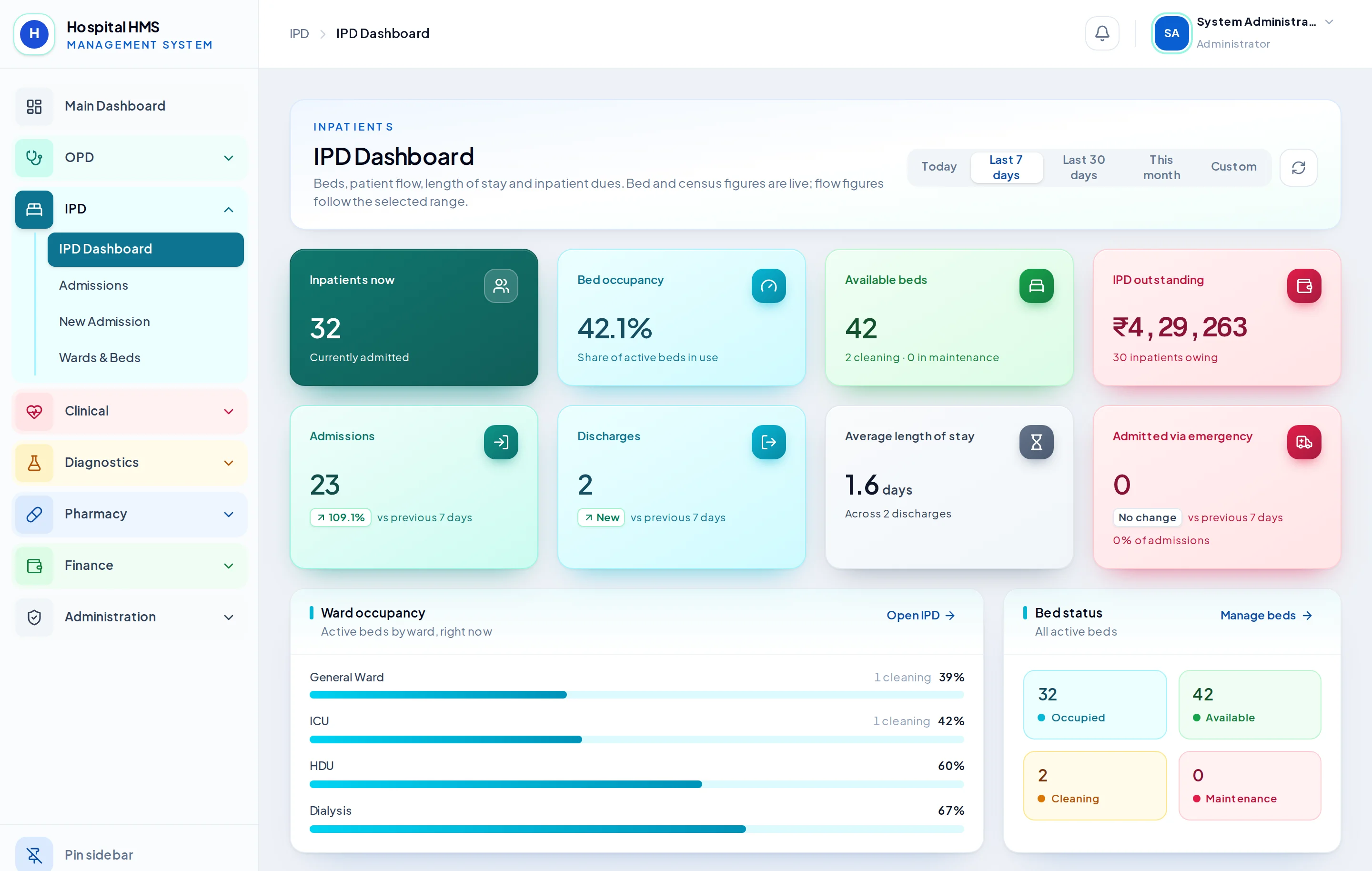Select the Last 30 days range
The width and height of the screenshot is (1372, 871).
(x=1083, y=167)
